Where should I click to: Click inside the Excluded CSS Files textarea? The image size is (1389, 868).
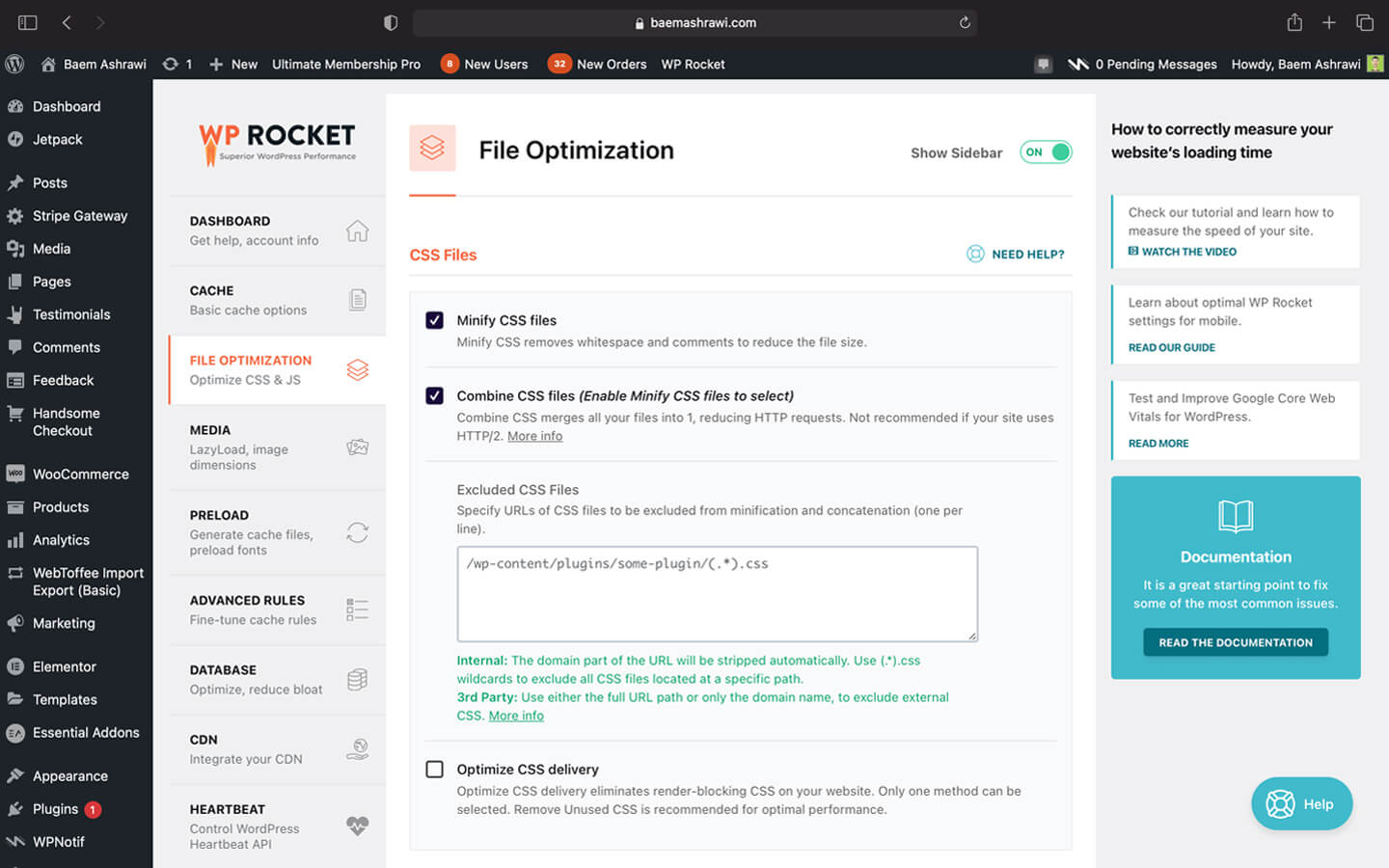pos(718,594)
